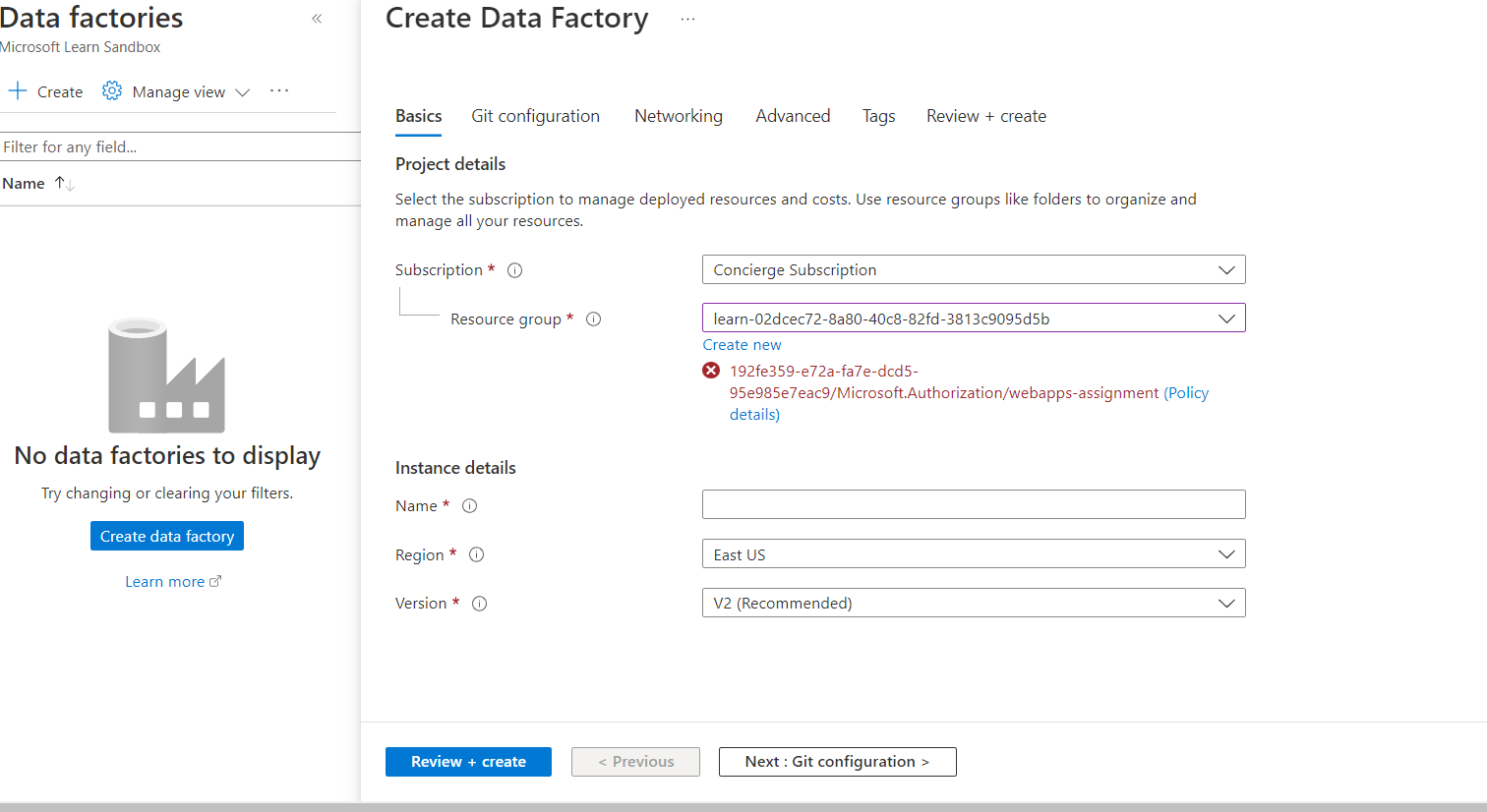Switch to the Networking tab
The image size is (1487, 812).
(678, 116)
